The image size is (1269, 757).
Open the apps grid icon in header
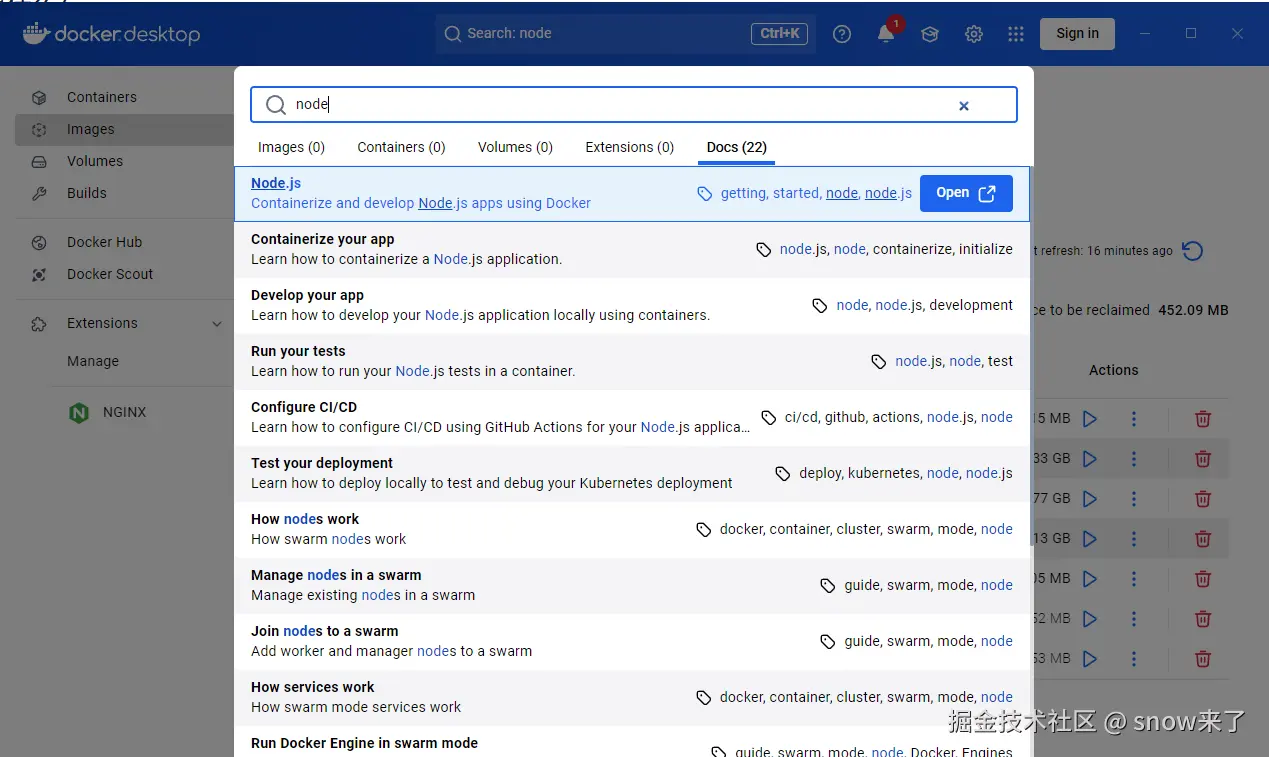click(x=1016, y=34)
